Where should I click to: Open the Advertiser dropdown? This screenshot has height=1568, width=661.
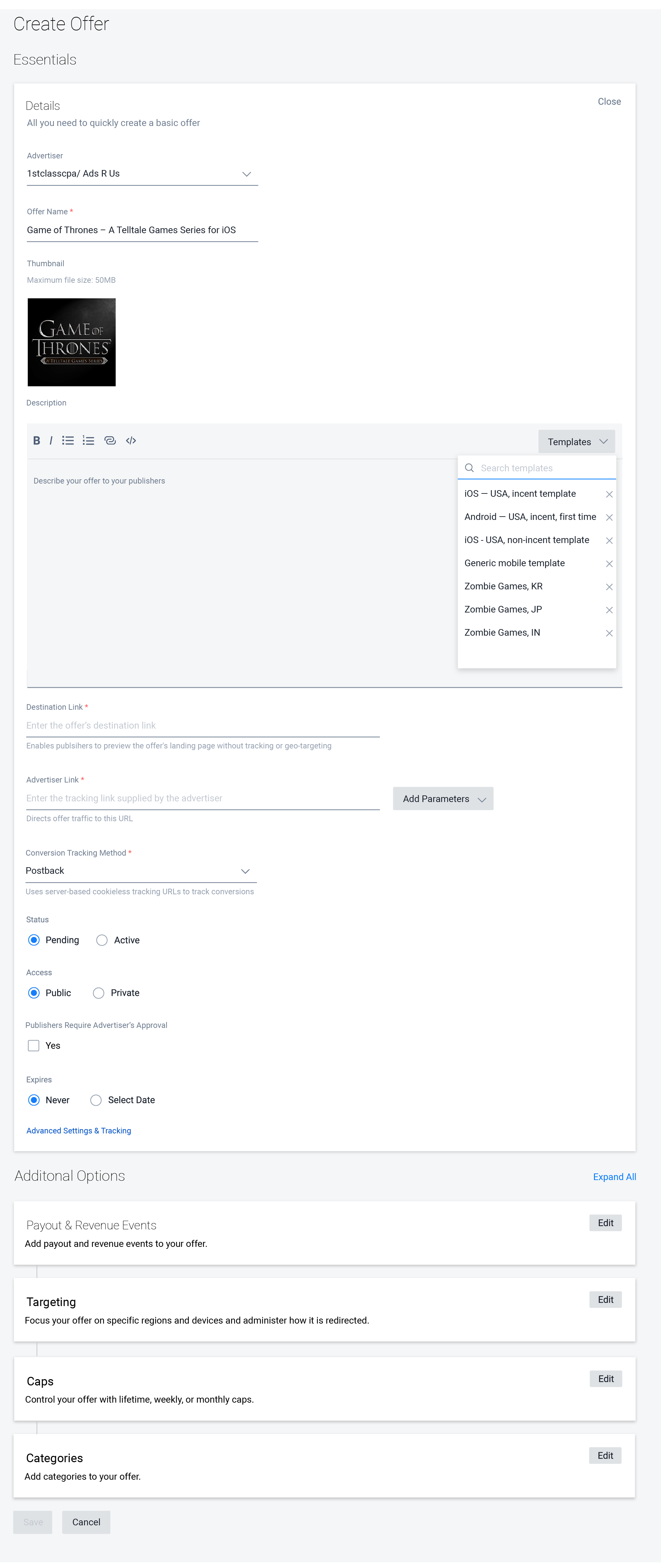click(x=142, y=174)
